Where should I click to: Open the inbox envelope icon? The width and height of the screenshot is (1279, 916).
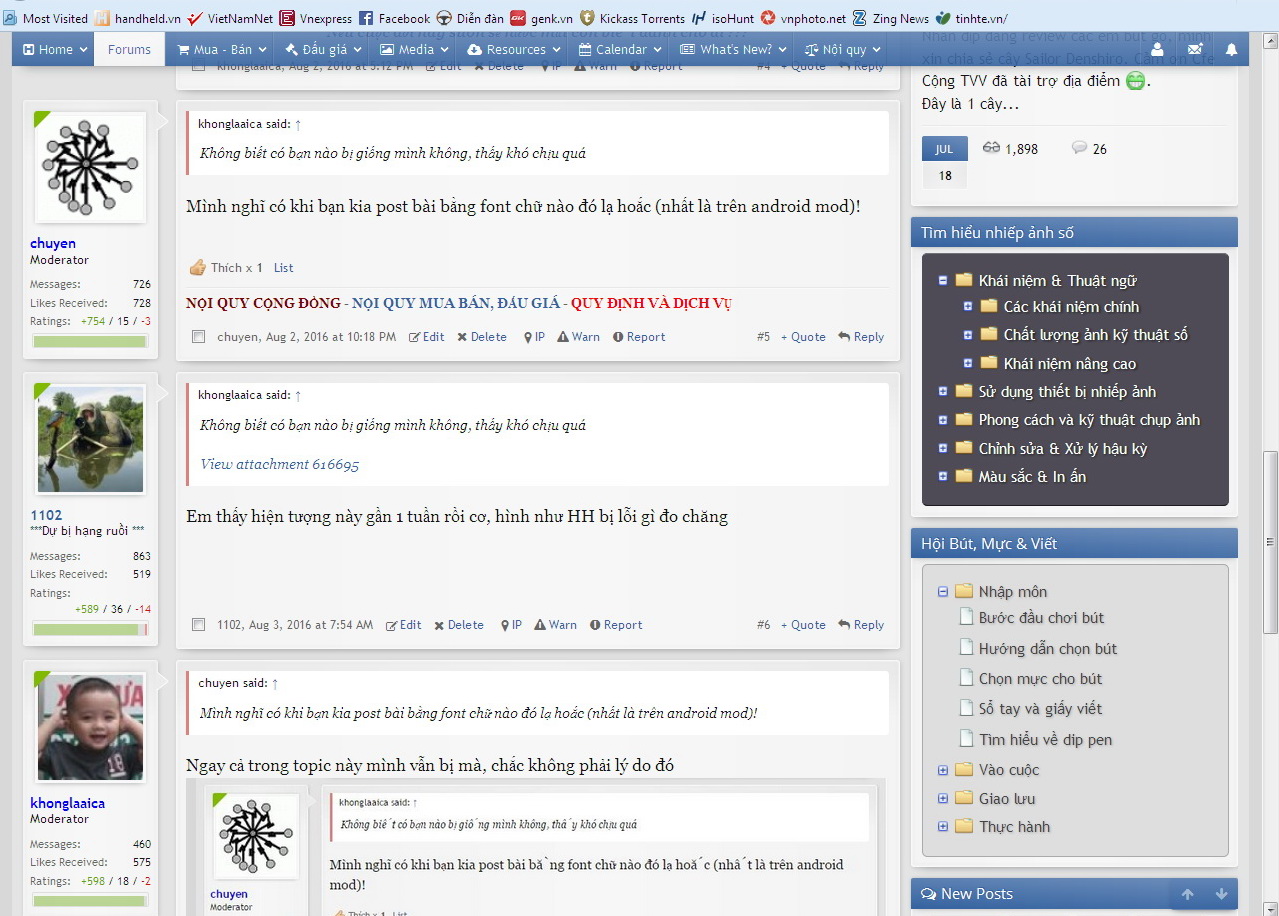(x=1194, y=49)
